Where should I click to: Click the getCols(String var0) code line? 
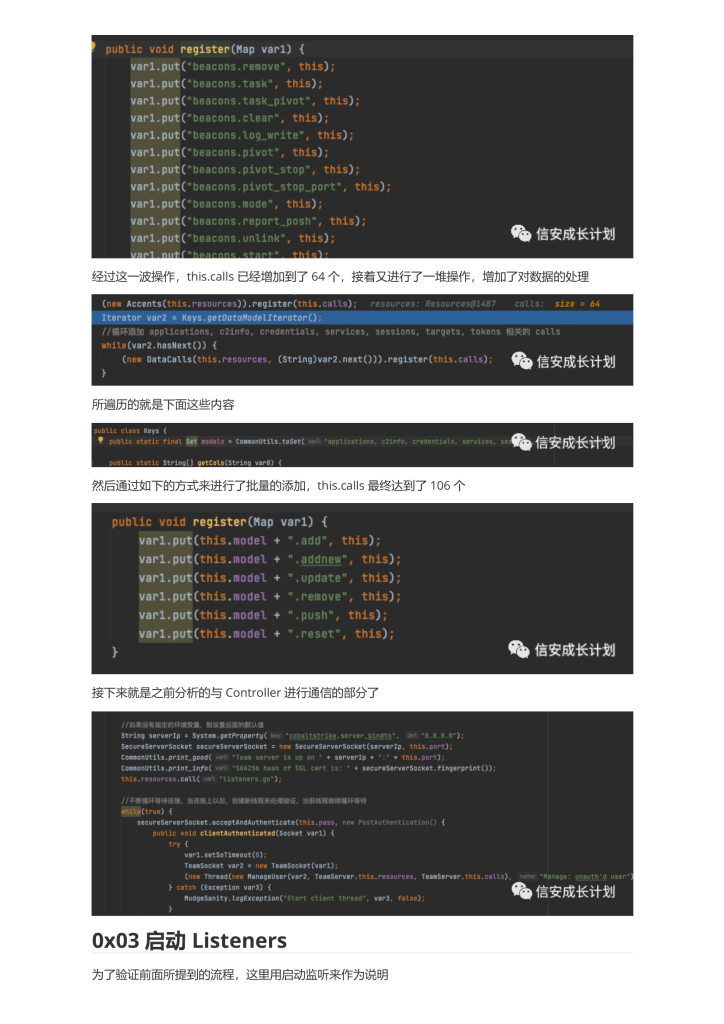click(195, 462)
